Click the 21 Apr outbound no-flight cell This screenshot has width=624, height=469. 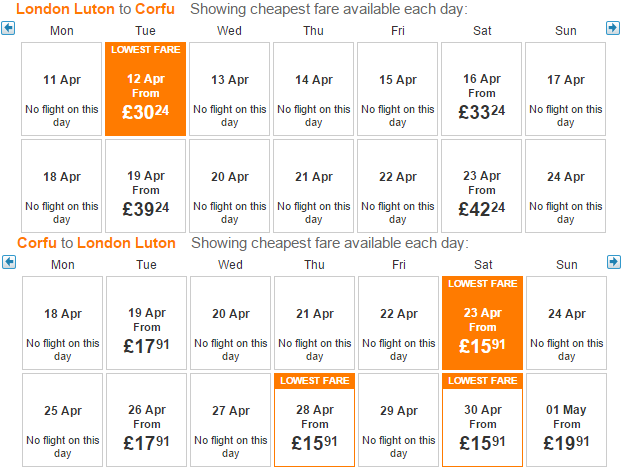pyautogui.click(x=314, y=186)
